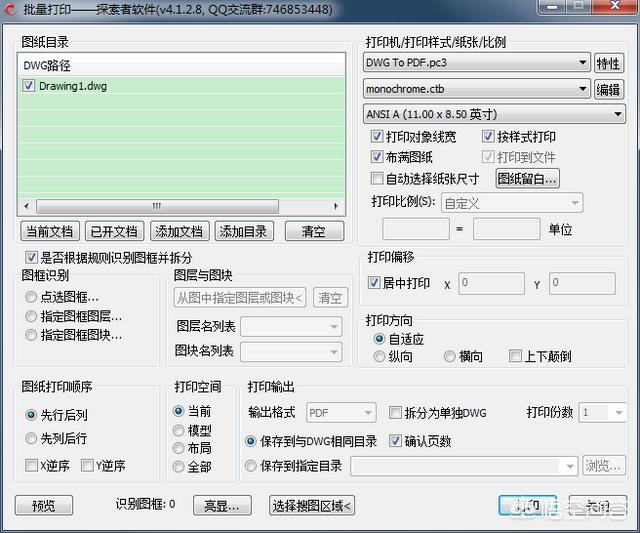Select 指定图框图块... radio button
This screenshot has width=640, height=533.
31,335
